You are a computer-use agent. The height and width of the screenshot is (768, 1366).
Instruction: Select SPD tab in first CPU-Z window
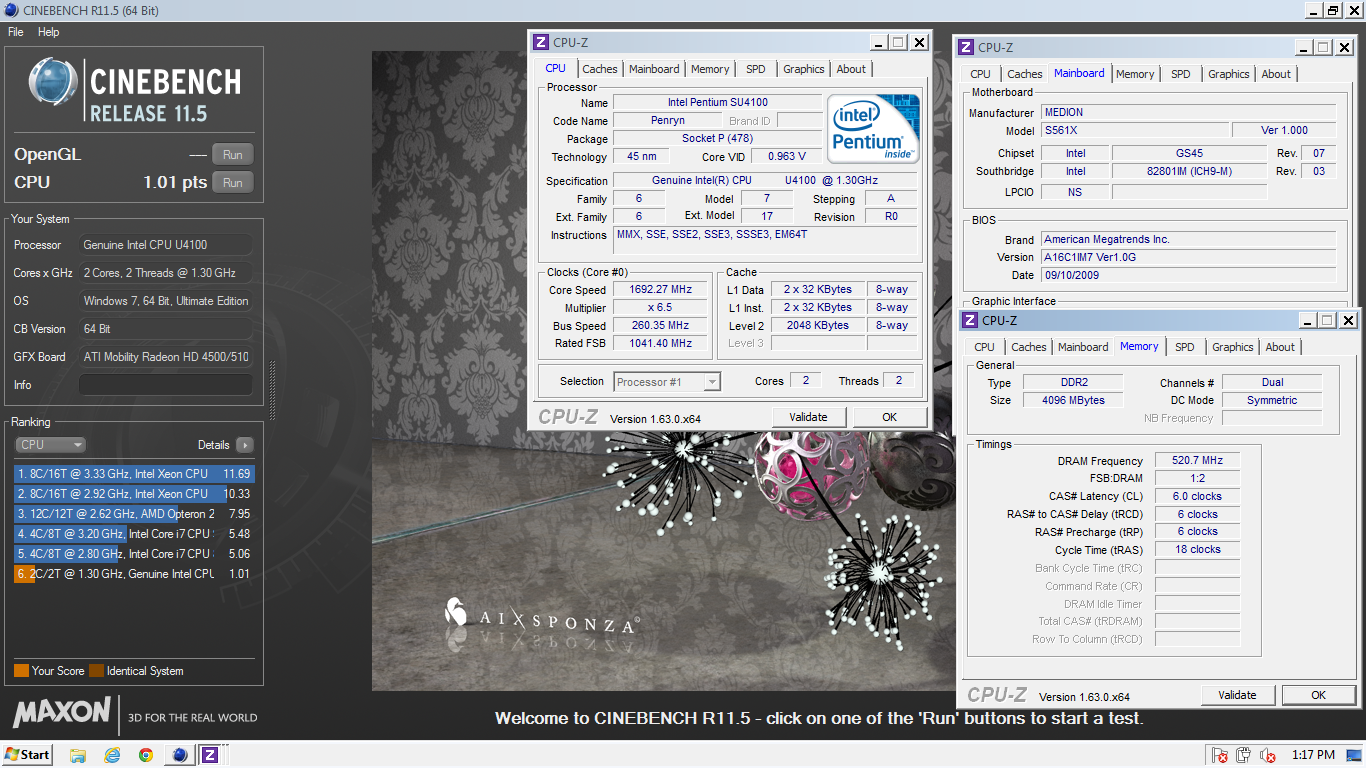[756, 69]
